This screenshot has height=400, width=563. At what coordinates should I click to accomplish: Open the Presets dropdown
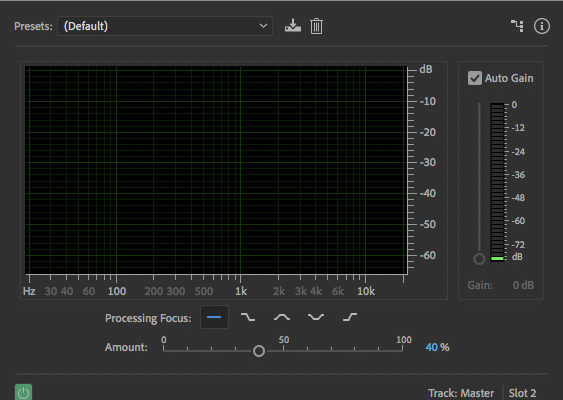tap(165, 26)
